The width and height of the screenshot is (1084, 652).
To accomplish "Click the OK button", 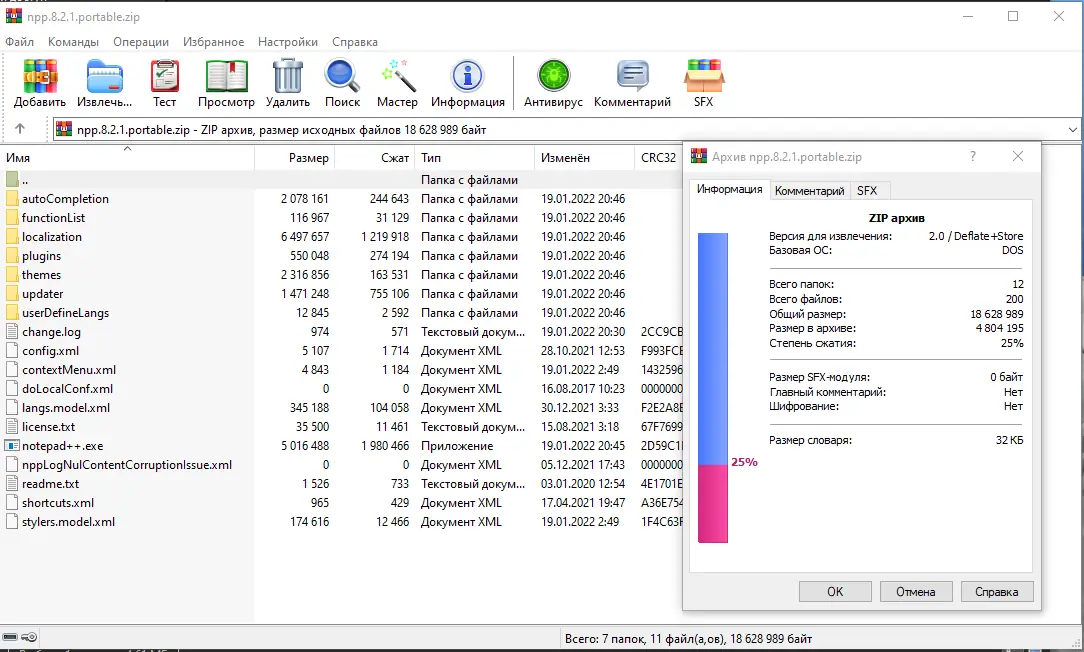I will 835,592.
